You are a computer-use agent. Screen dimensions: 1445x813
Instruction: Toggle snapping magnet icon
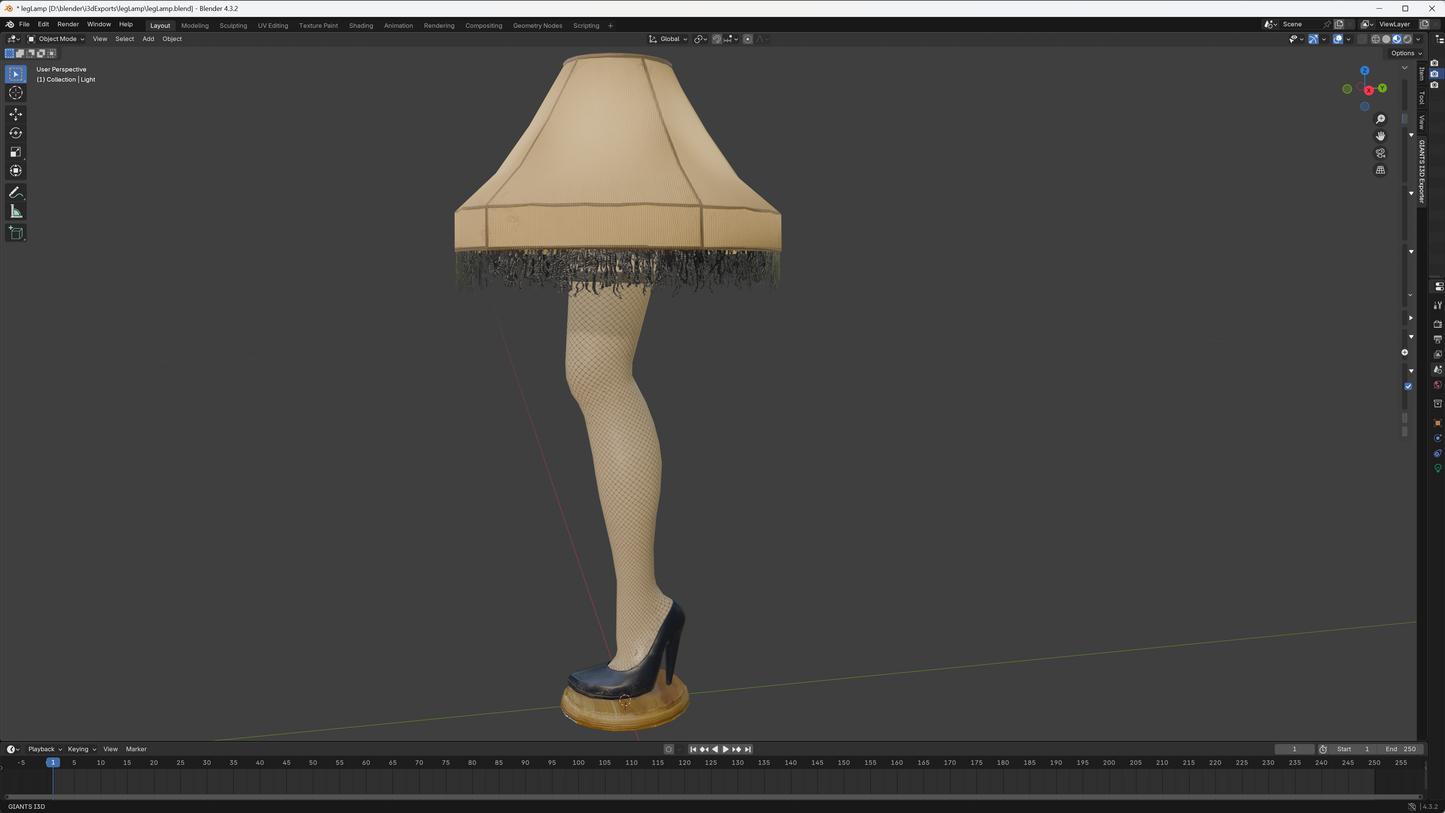tap(717, 39)
